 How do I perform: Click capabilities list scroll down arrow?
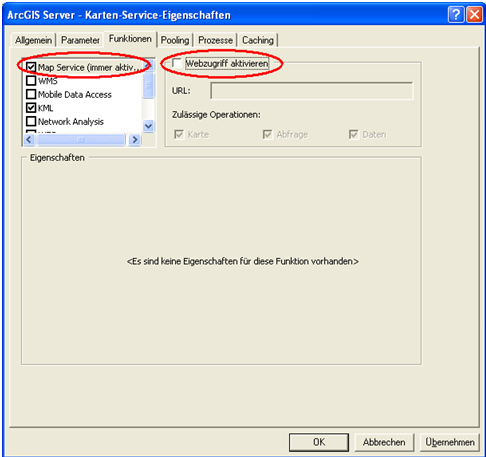148,126
